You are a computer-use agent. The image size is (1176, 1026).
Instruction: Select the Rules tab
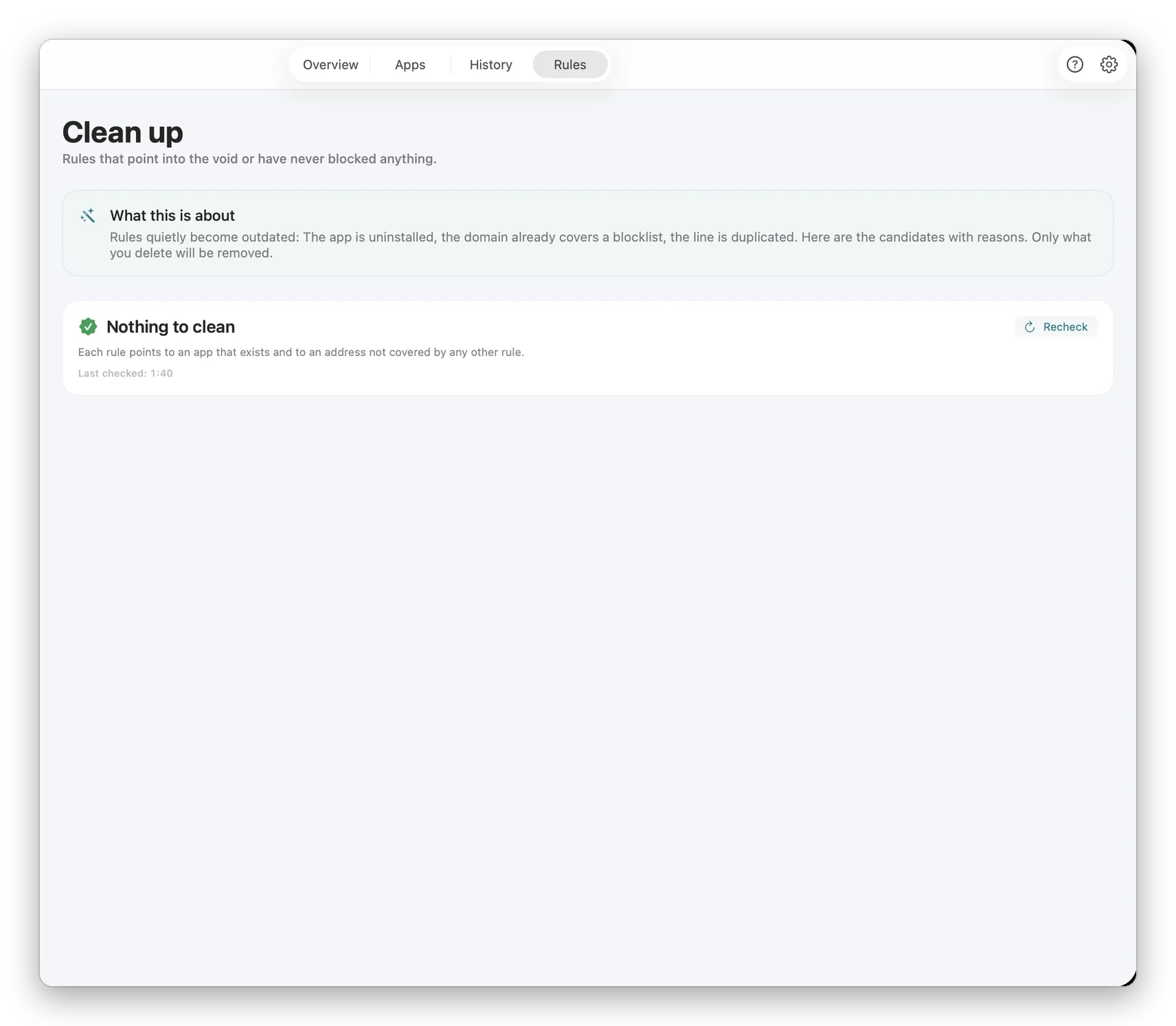[570, 65]
